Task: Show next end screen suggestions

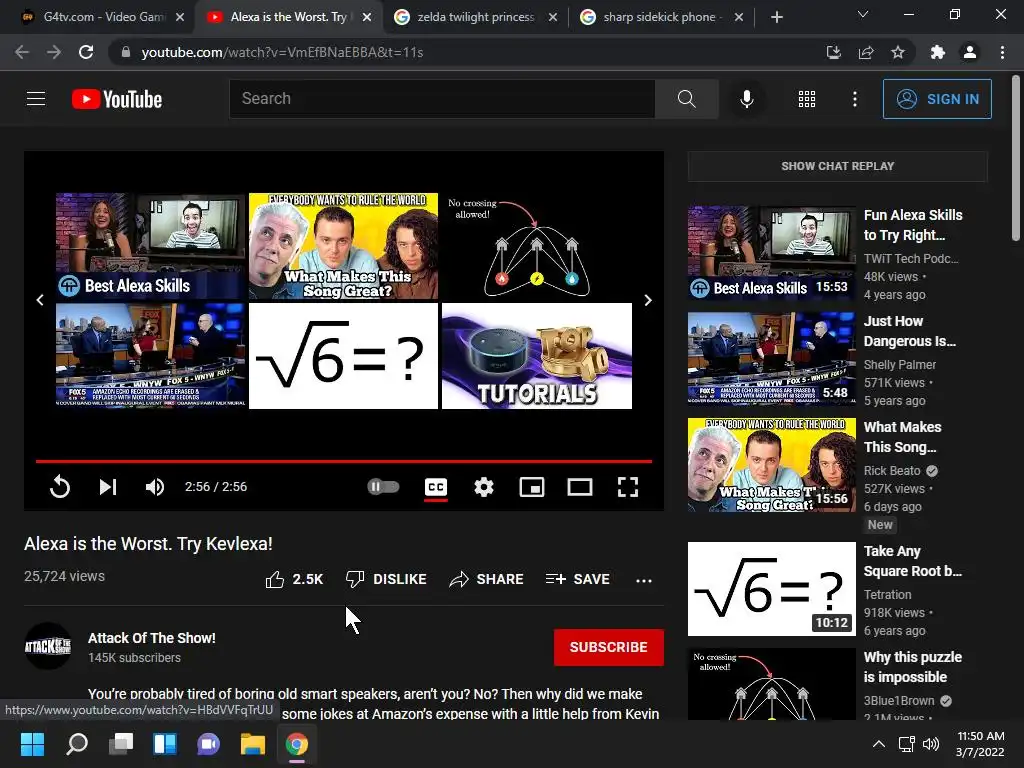Action: coord(647,300)
